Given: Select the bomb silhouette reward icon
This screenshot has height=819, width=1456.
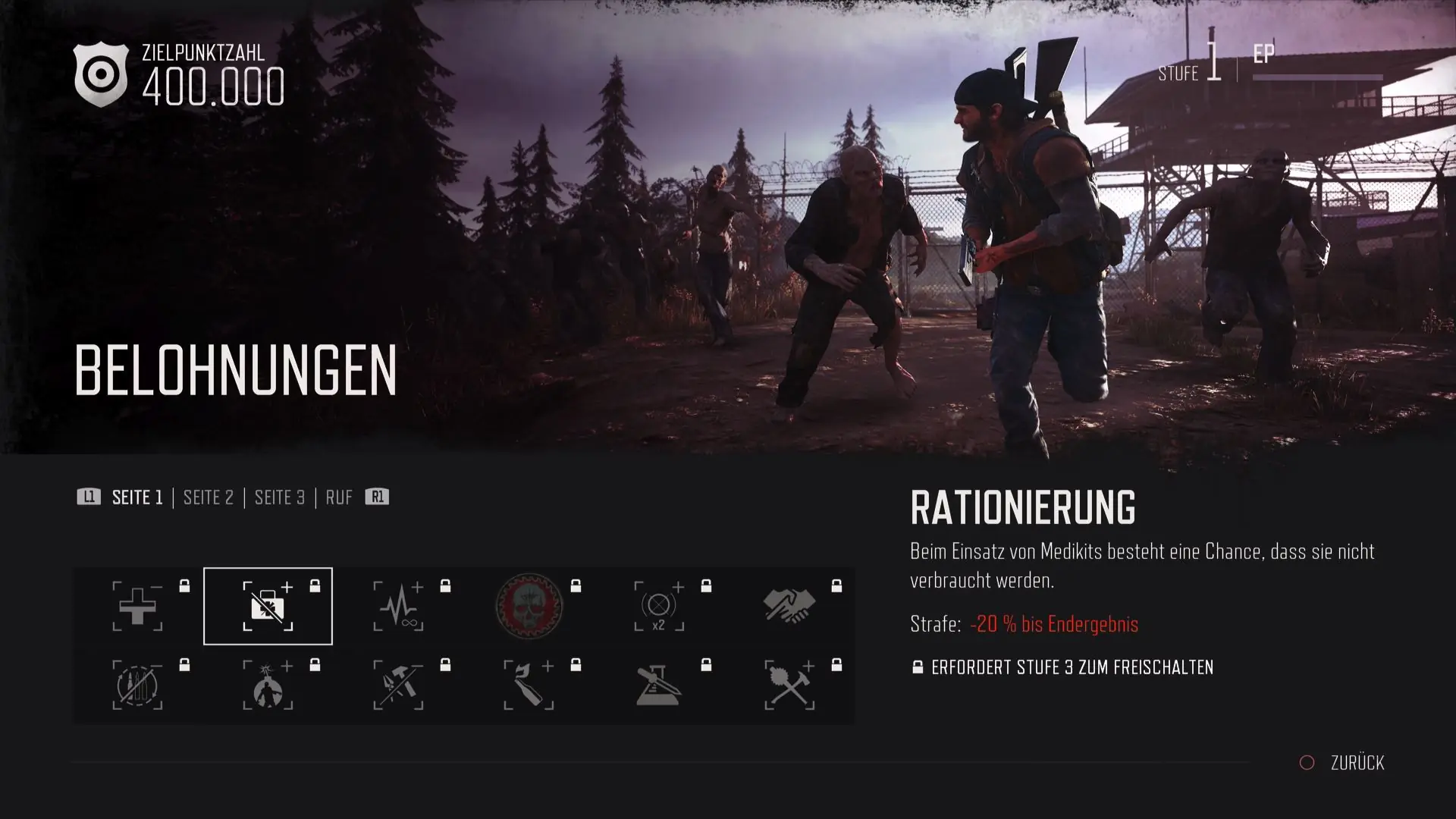Looking at the screenshot, I should coord(268,685).
